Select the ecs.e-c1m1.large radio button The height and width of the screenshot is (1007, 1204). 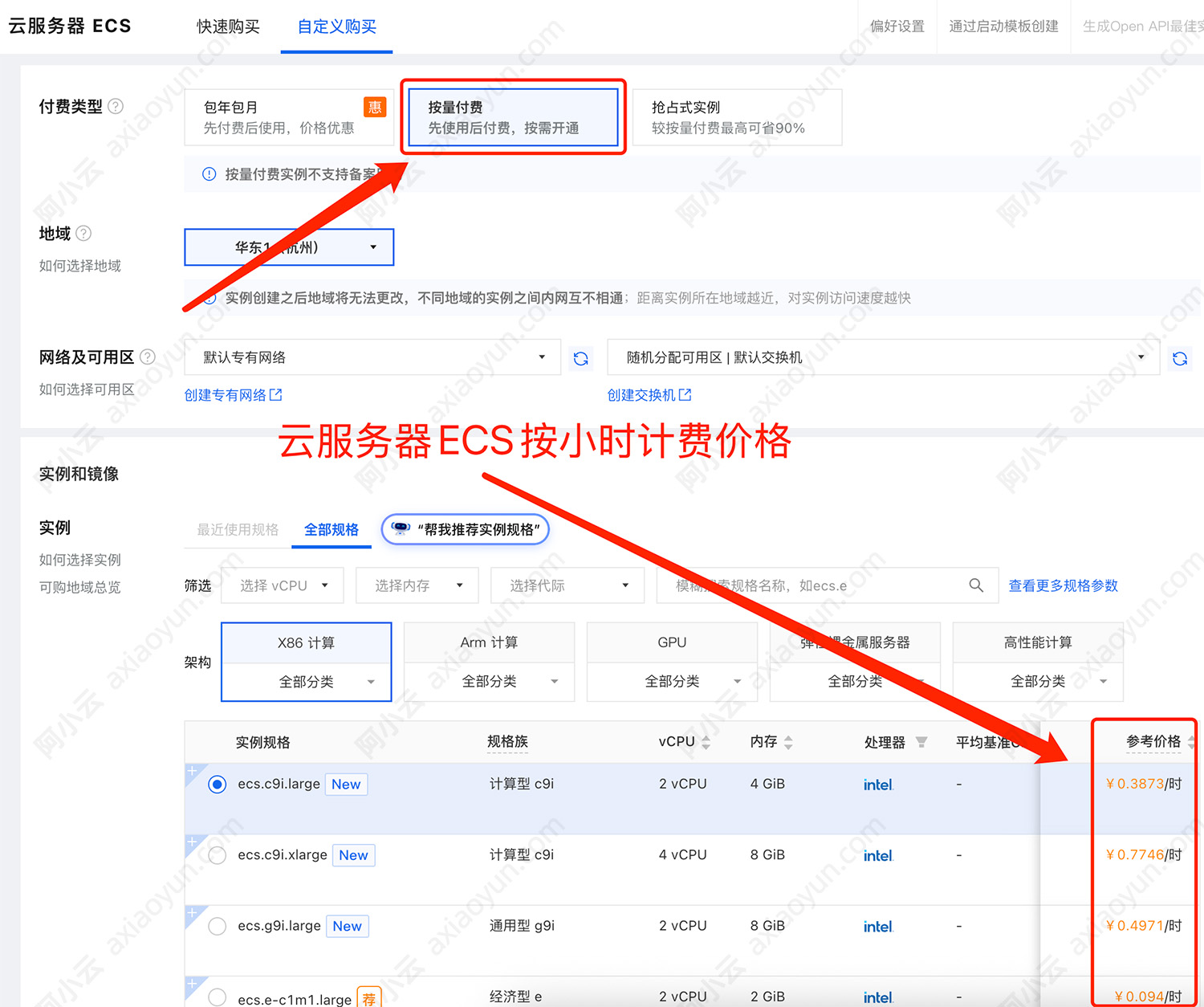(x=217, y=997)
